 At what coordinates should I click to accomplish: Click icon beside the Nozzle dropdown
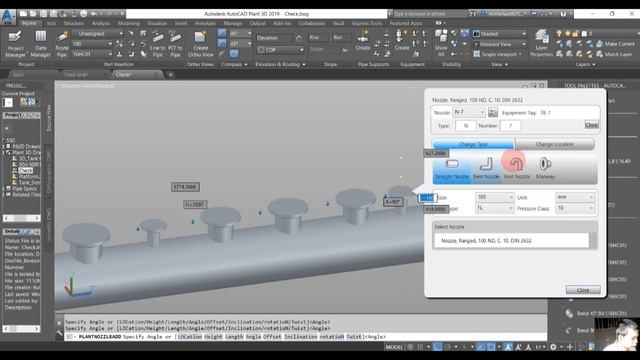coord(493,112)
